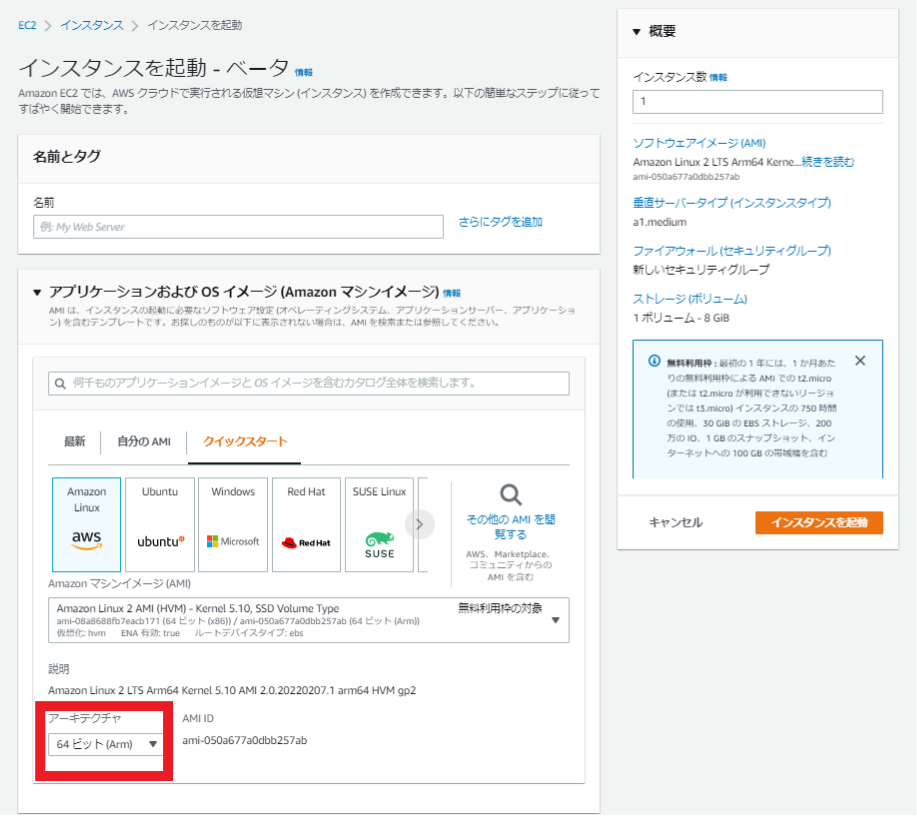The height and width of the screenshot is (816, 917).
Task: Open 仮想サーバータイプ (インスタンスタイプ) link
Action: pyautogui.click(x=732, y=202)
